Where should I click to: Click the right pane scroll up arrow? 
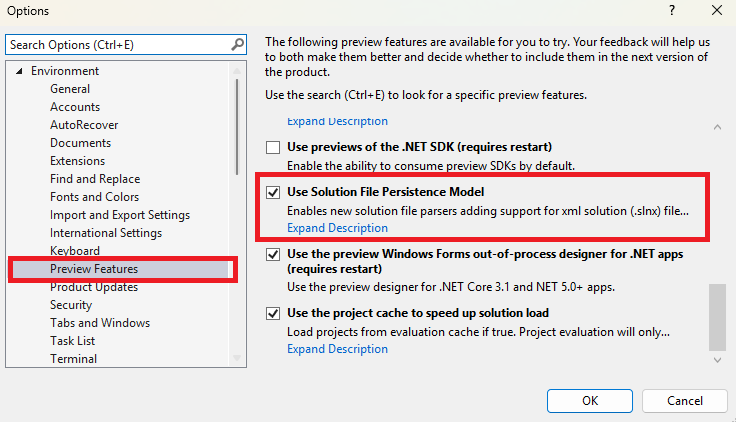coord(717,127)
